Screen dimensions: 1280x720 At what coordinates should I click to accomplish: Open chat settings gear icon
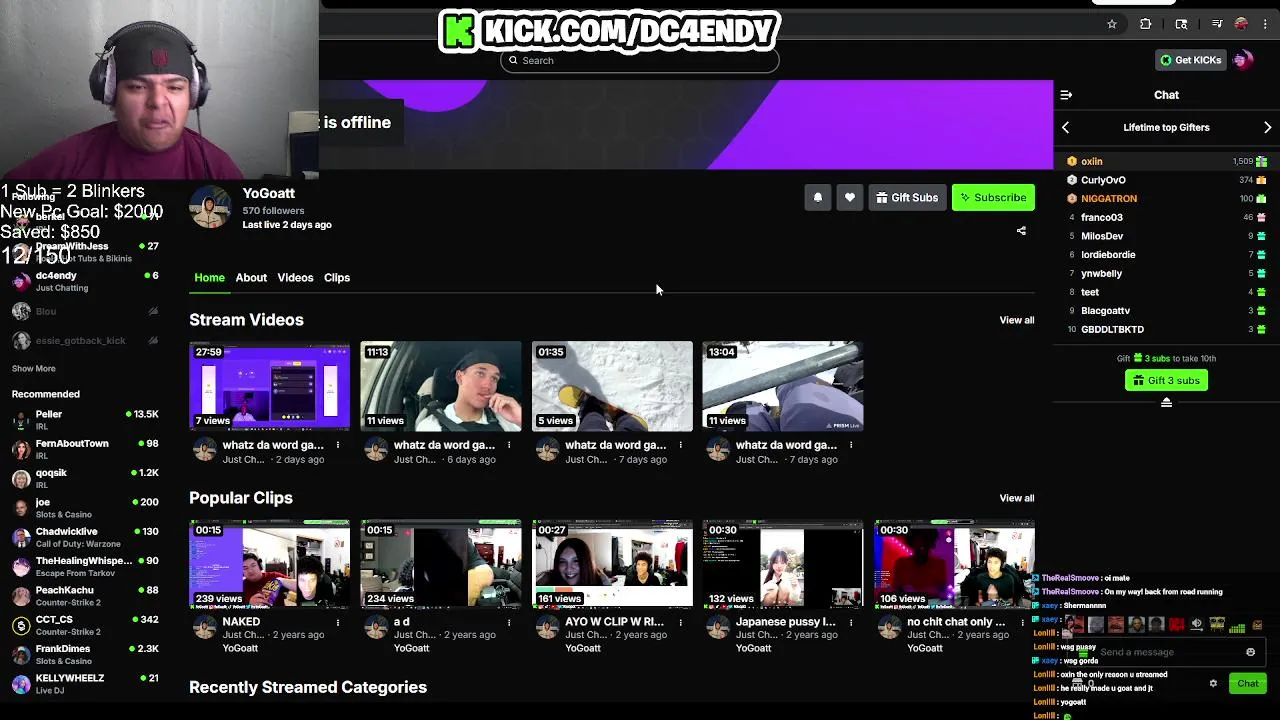[1213, 684]
